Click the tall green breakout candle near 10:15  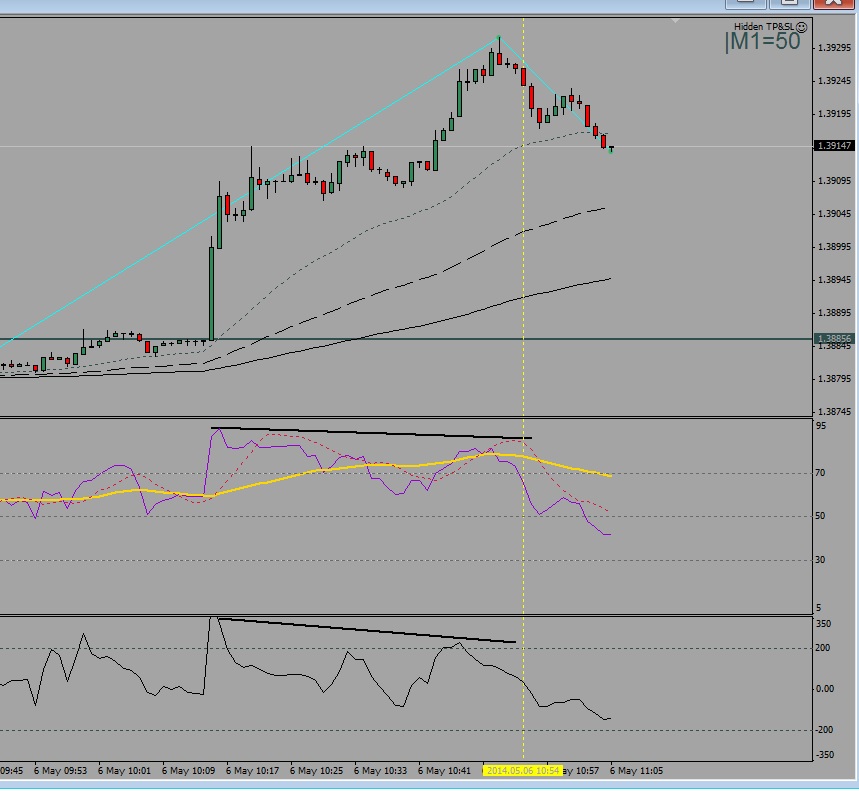point(211,292)
